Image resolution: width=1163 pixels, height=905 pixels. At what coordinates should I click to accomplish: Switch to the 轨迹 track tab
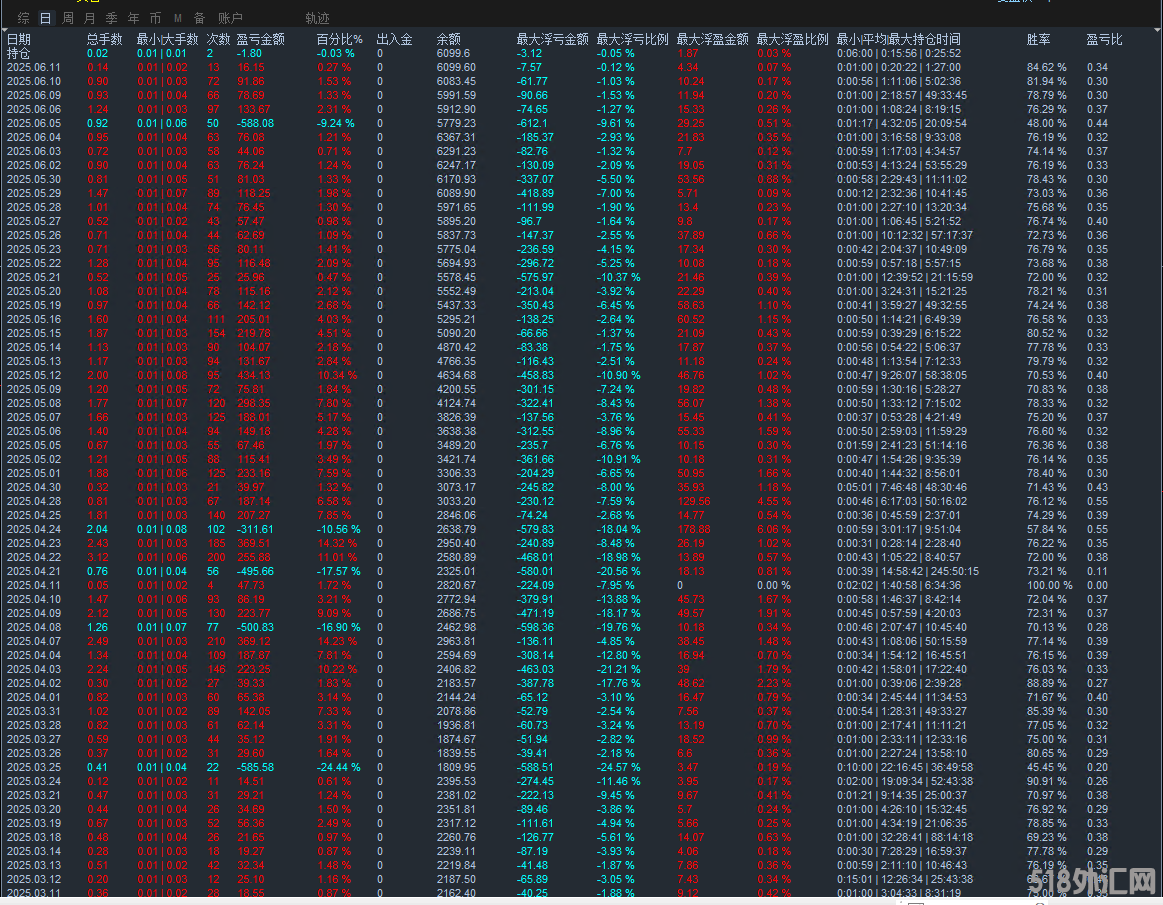tap(317, 18)
